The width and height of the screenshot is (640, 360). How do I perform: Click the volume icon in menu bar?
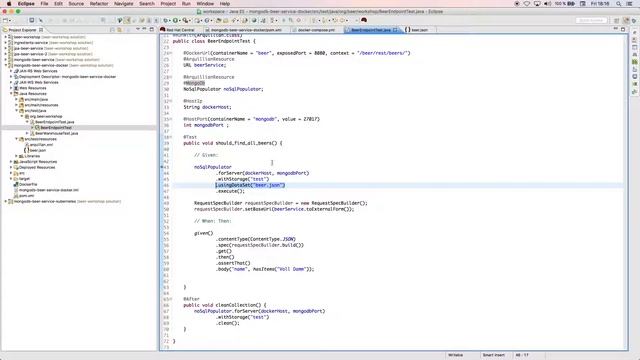pyautogui.click(x=547, y=4)
